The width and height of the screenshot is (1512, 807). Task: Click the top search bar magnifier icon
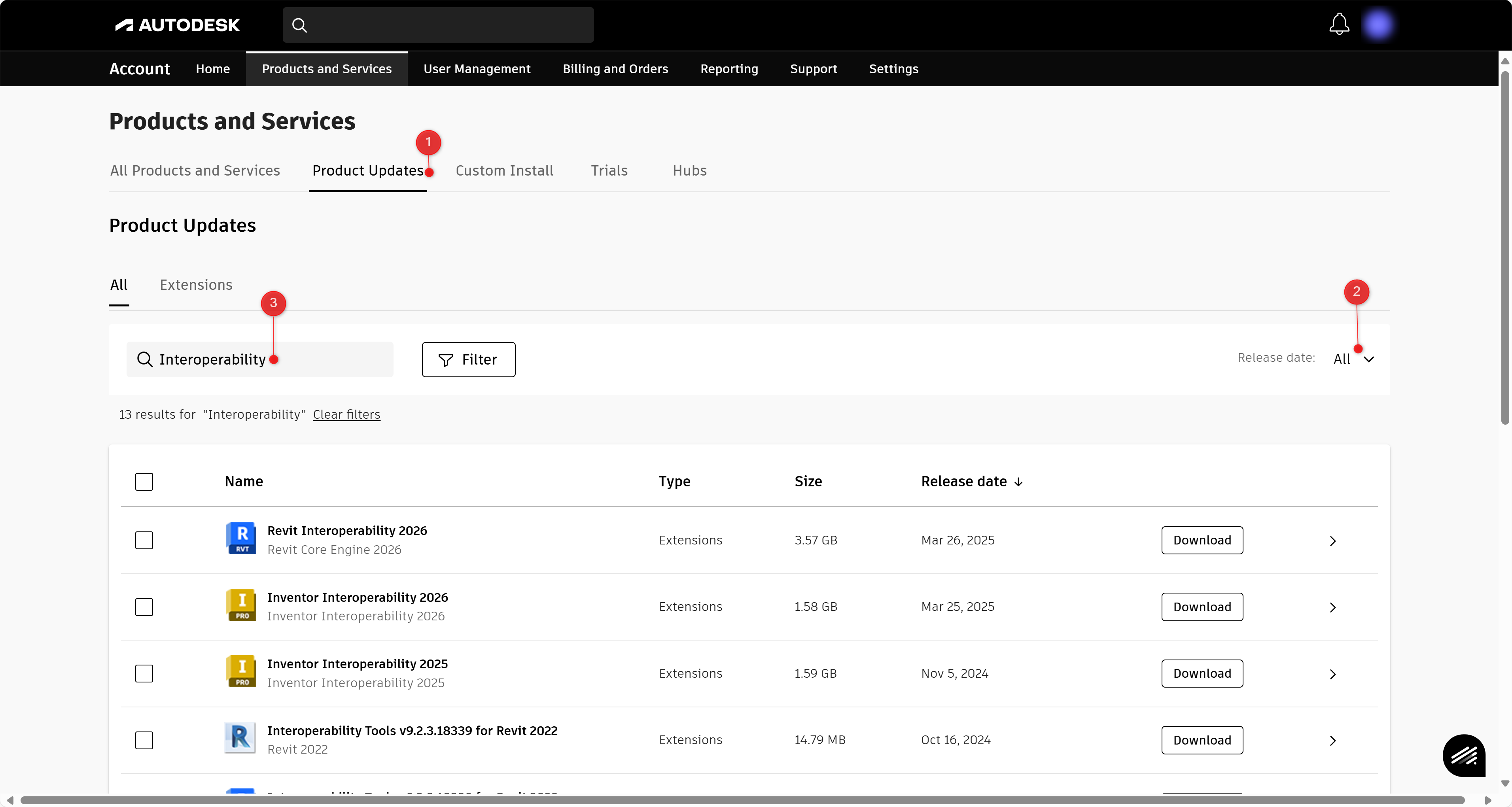[299, 25]
